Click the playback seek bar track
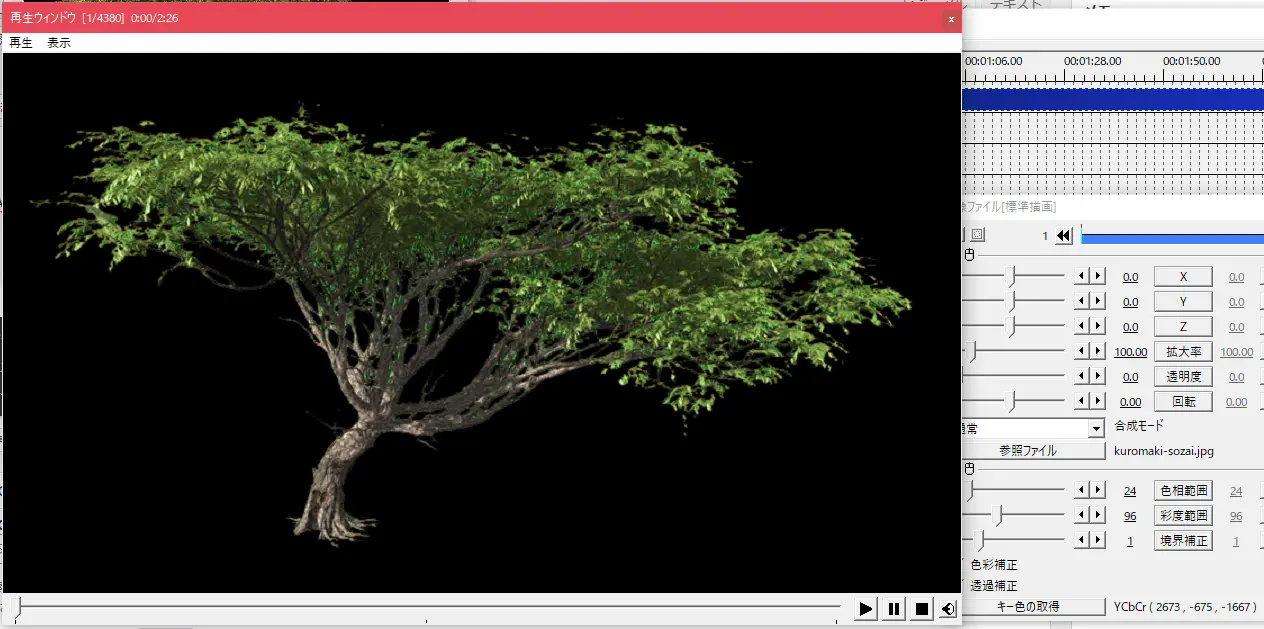1264x629 pixels. (430, 606)
